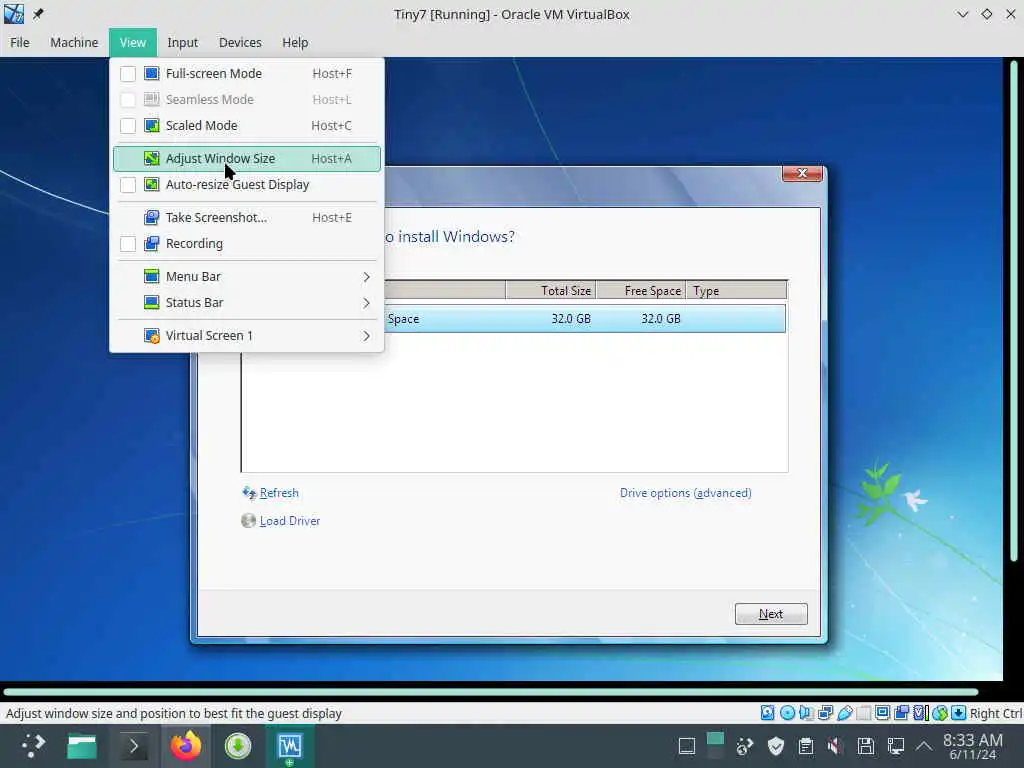Image resolution: width=1024 pixels, height=768 pixels.
Task: Click the pin icon in title bar
Action: (x=39, y=14)
